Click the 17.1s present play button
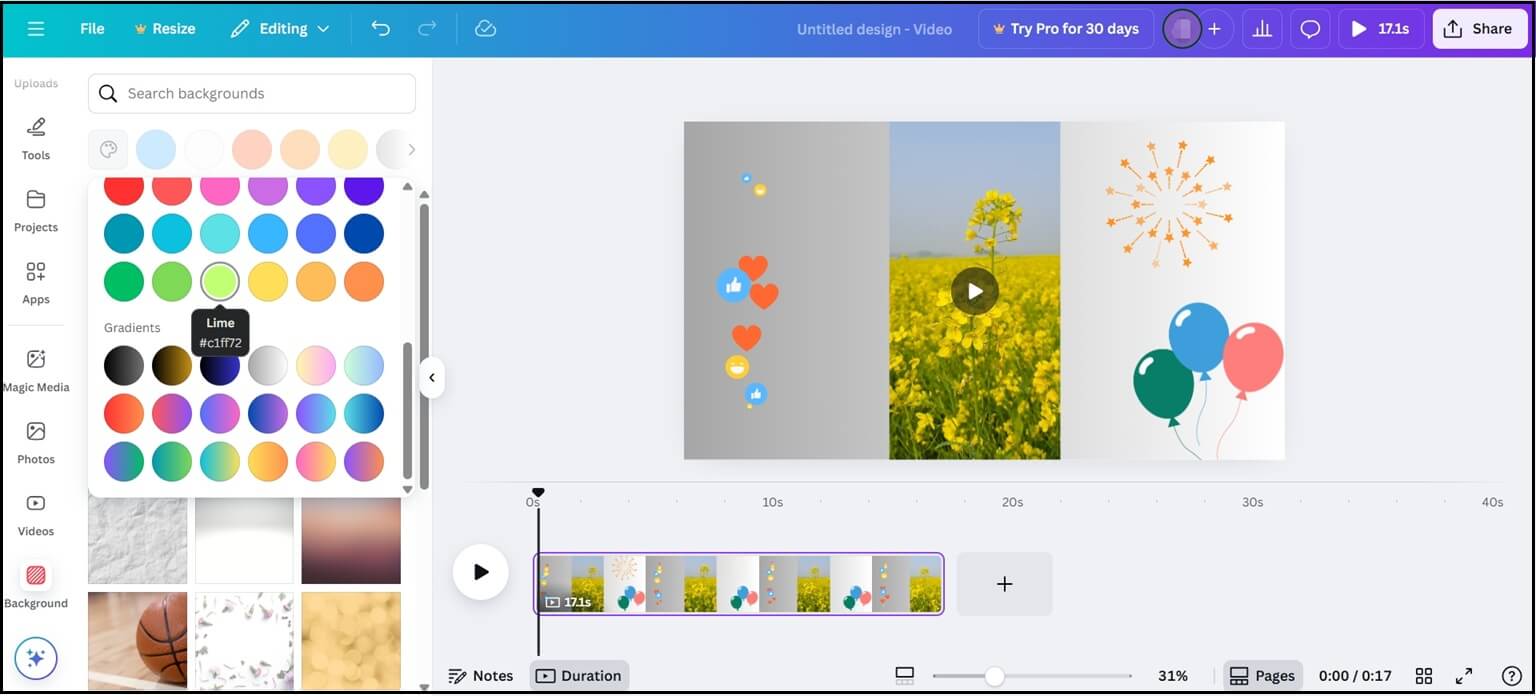This screenshot has width=1536, height=696. (1381, 29)
